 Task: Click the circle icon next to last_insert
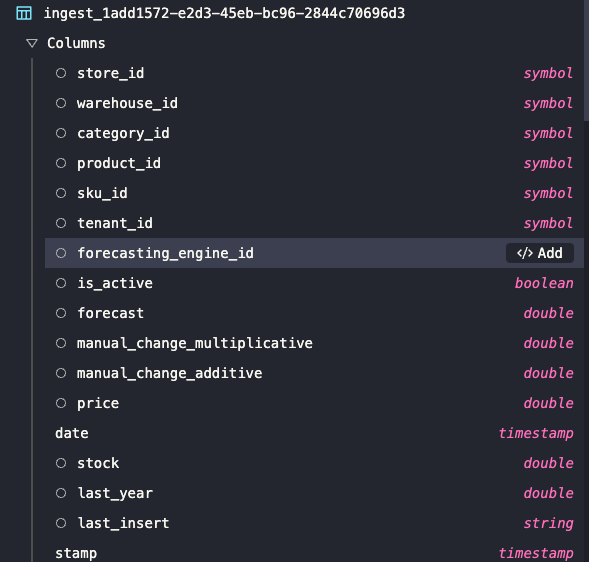(x=61, y=523)
